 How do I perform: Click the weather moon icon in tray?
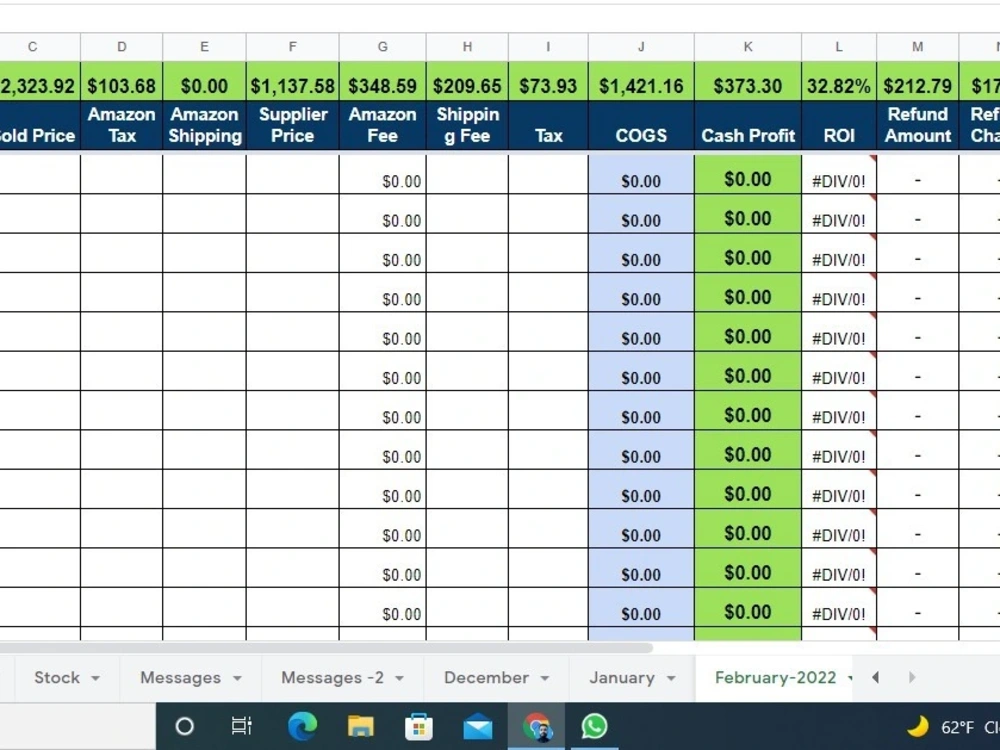[x=918, y=726]
